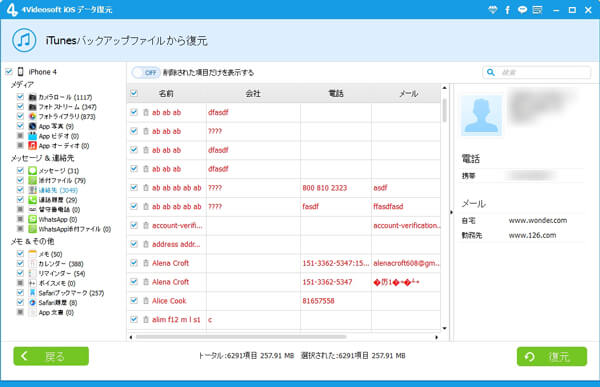Click the horizontal scroll right arrow
The width and height of the screenshot is (600, 387).
437,337
